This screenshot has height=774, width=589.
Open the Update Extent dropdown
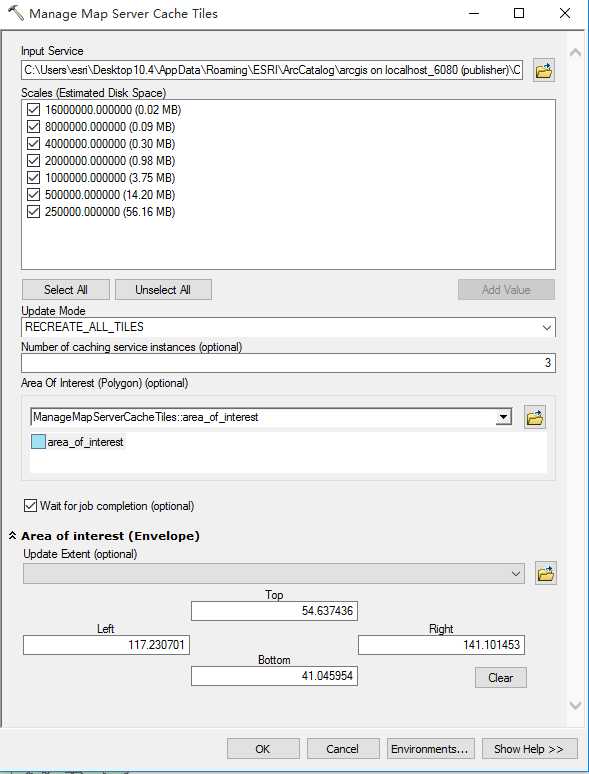coord(515,574)
